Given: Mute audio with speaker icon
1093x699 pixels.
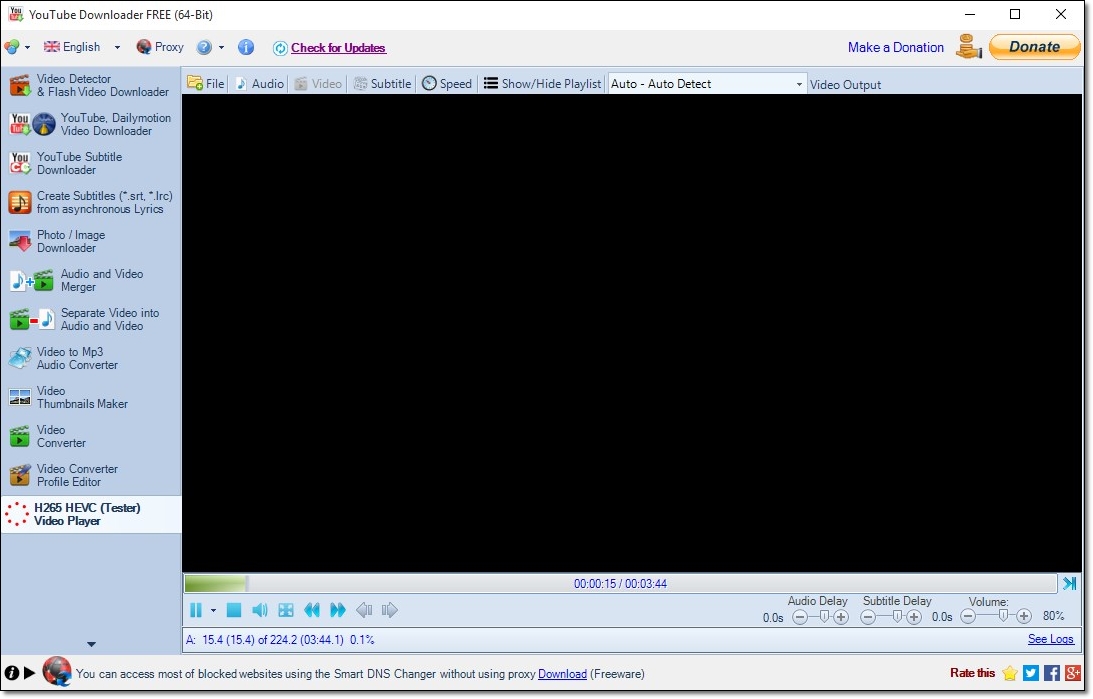Looking at the screenshot, I should coord(259,610).
